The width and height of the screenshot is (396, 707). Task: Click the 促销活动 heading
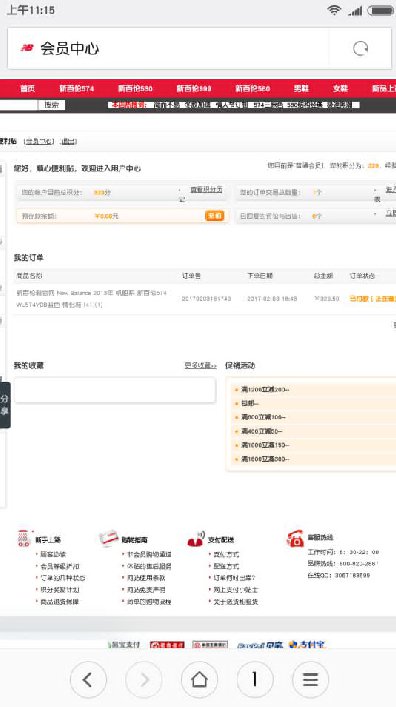[240, 365]
